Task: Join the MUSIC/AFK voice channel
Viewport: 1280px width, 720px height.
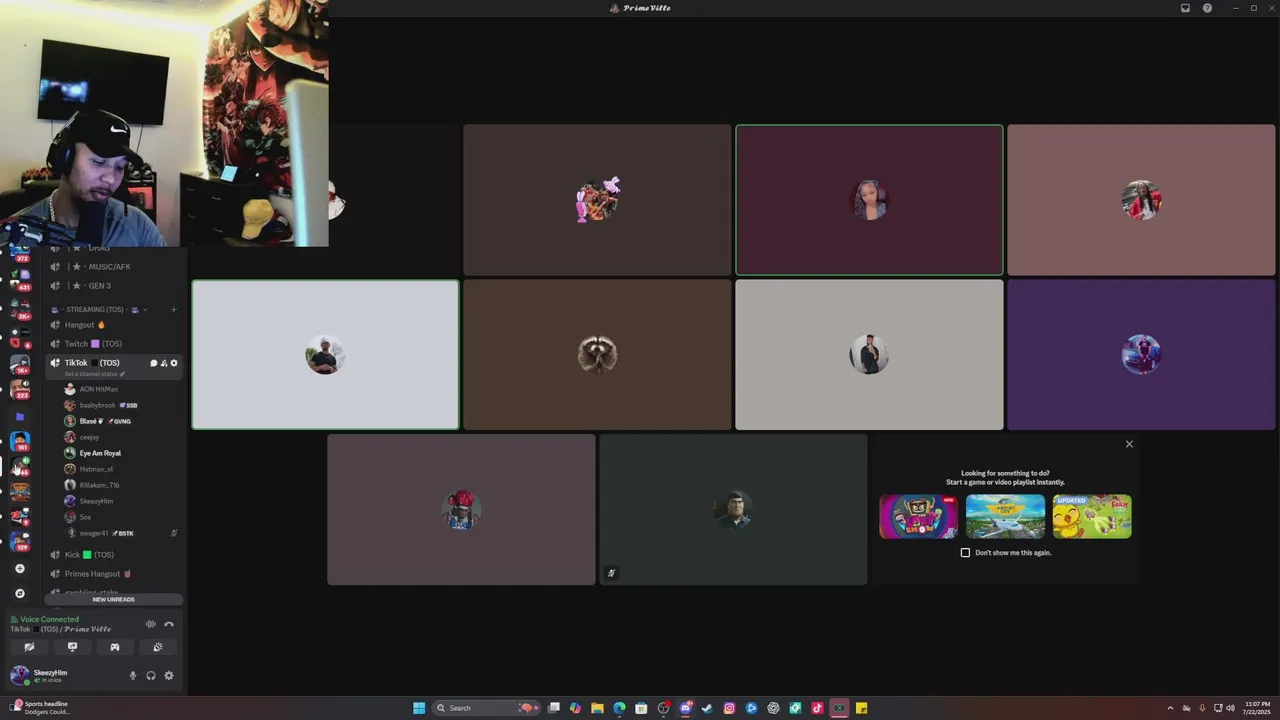Action: pyautogui.click(x=115, y=267)
